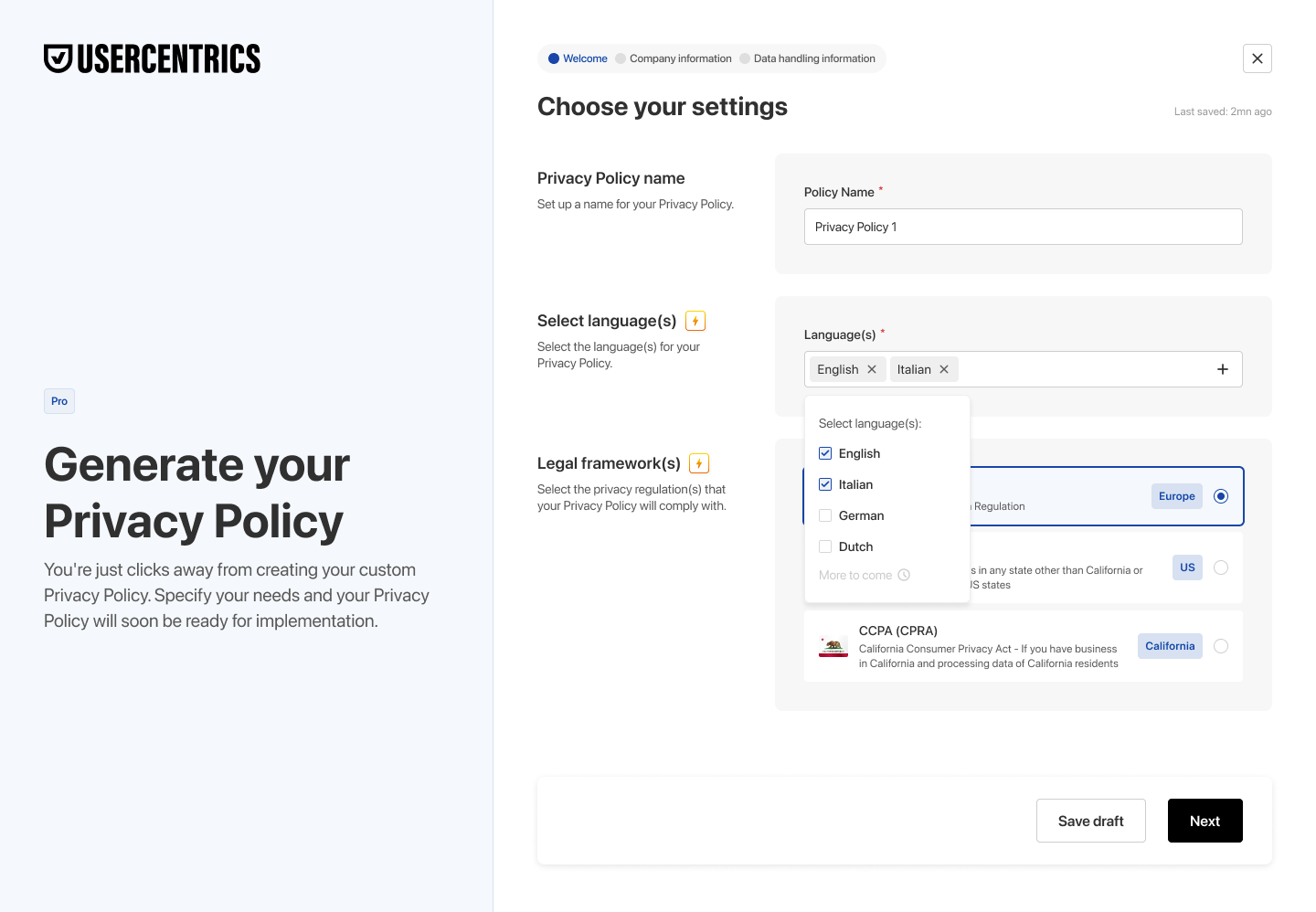Screen dimensions: 1316x912
Task: Uncheck the Italian language checkbox
Action: click(x=825, y=484)
